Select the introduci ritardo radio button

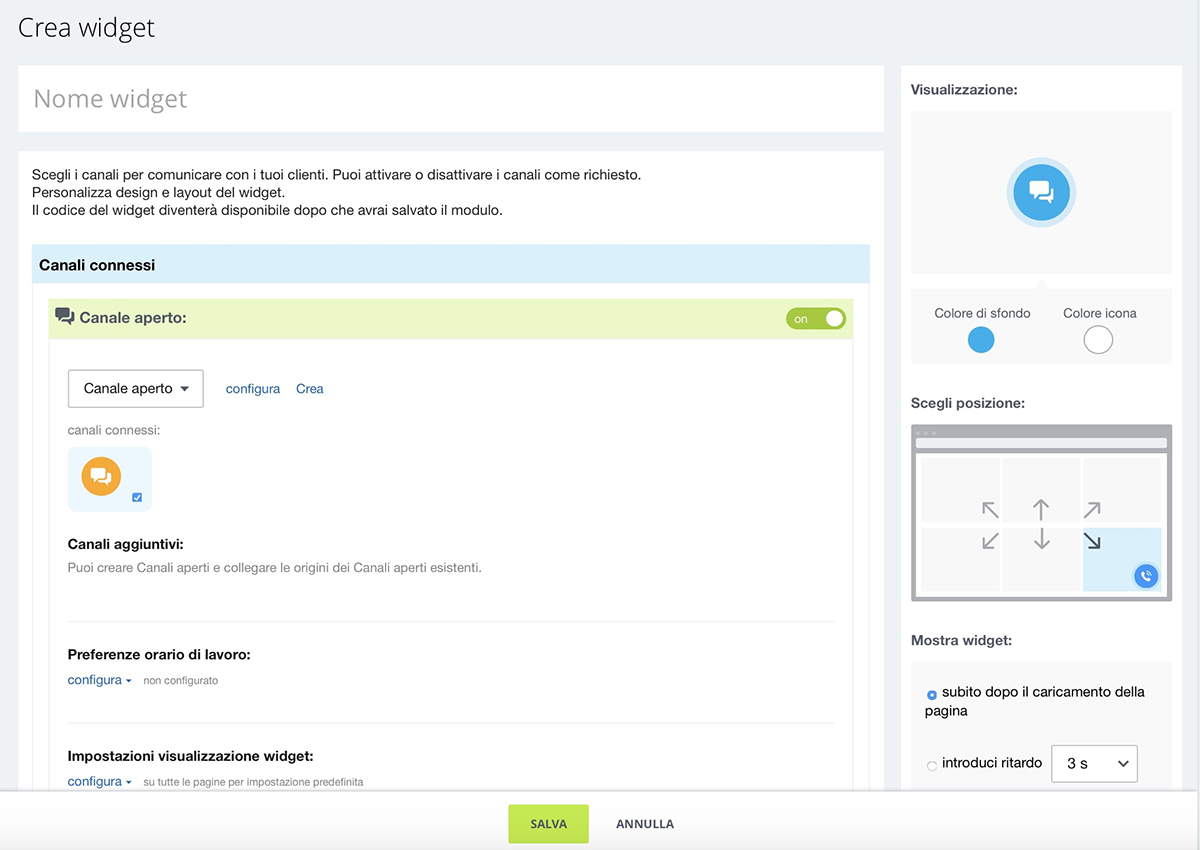[932, 766]
